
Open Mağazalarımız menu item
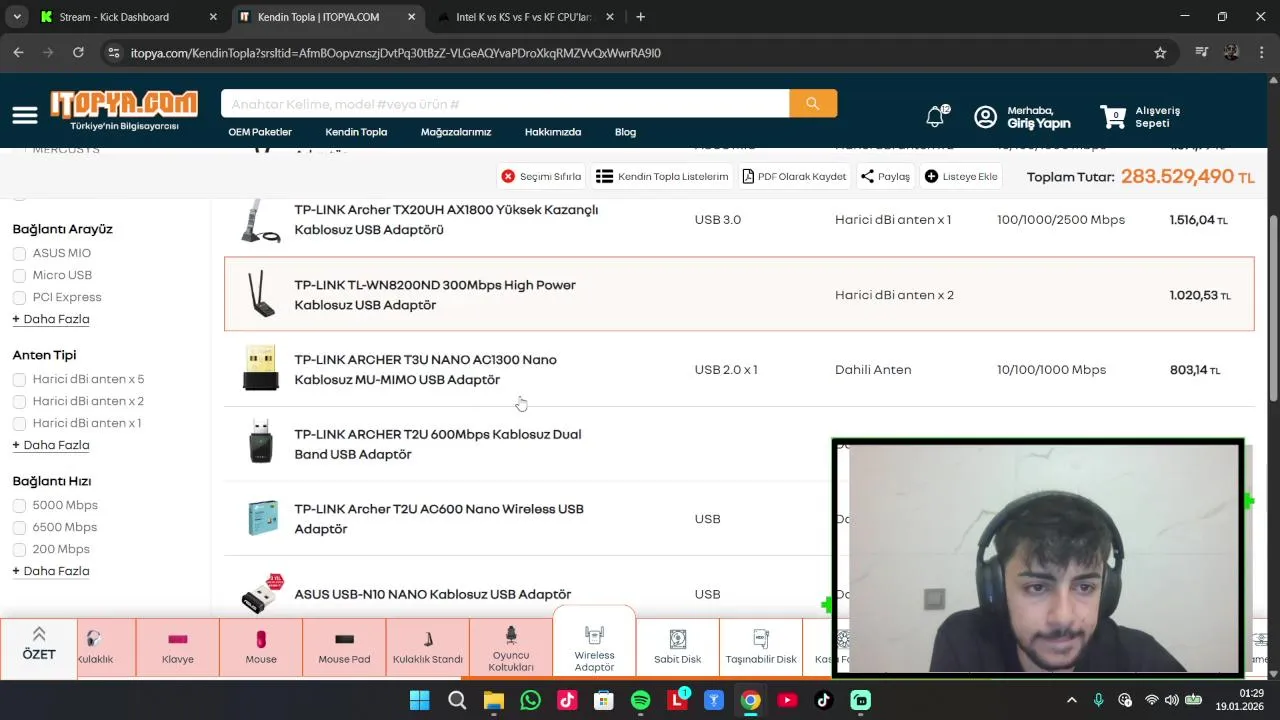point(456,132)
